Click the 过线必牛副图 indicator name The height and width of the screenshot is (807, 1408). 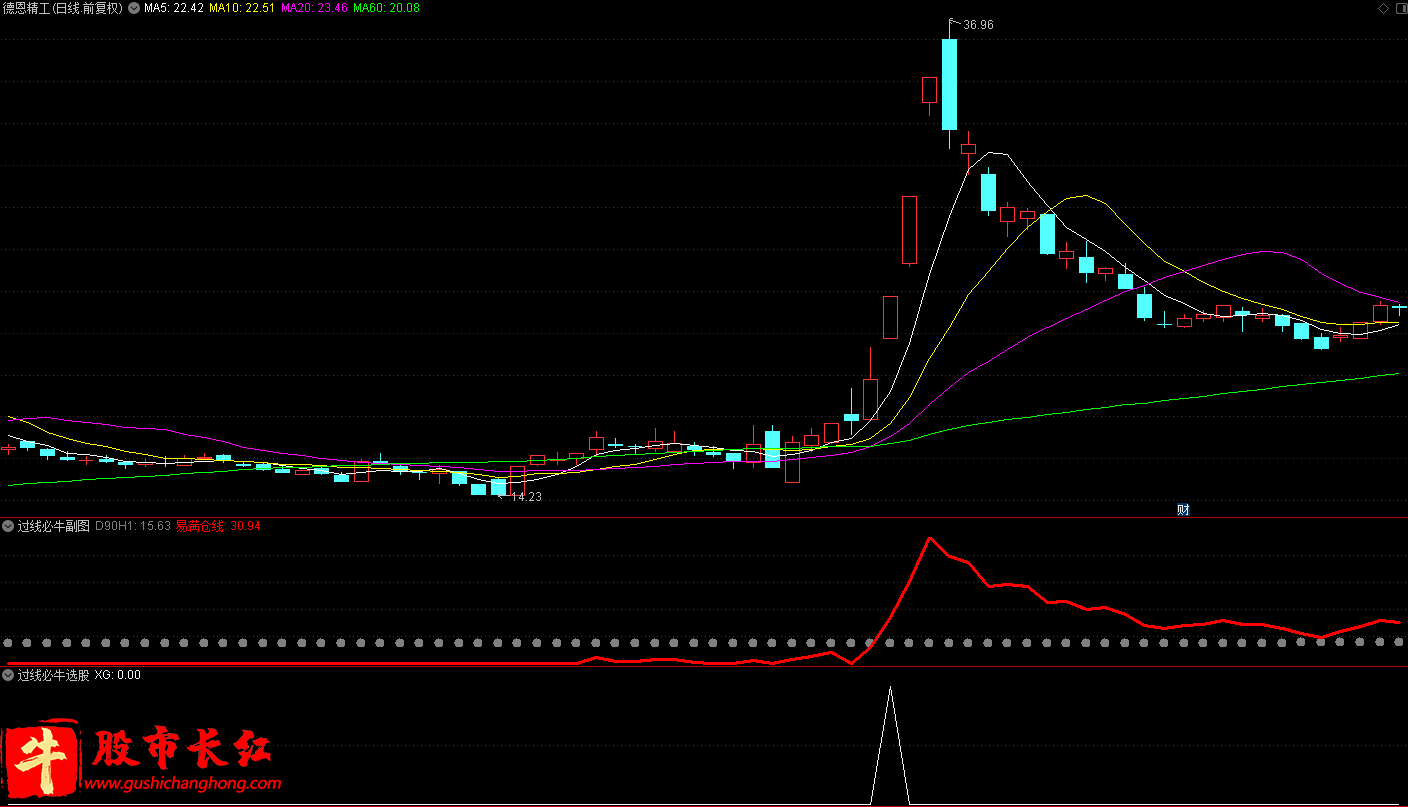tap(53, 525)
